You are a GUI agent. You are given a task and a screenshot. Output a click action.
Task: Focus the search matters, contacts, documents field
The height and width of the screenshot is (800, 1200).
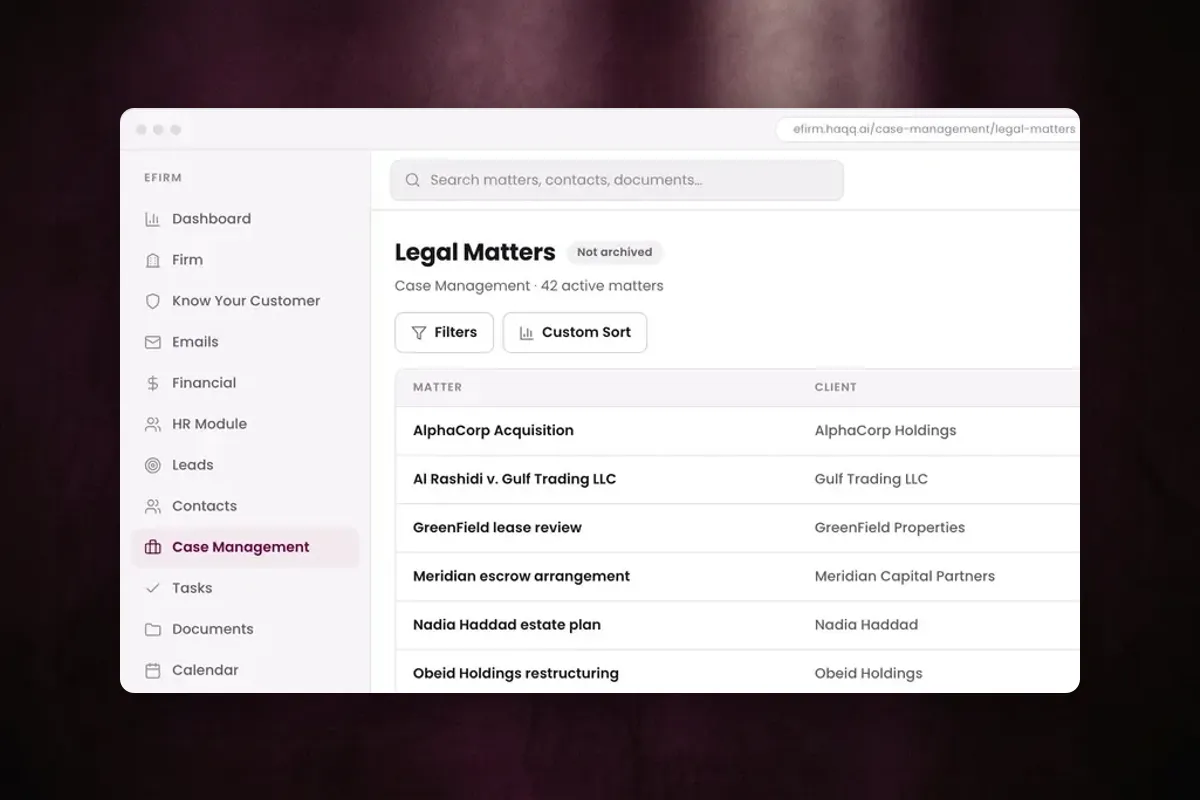pyautogui.click(x=617, y=180)
